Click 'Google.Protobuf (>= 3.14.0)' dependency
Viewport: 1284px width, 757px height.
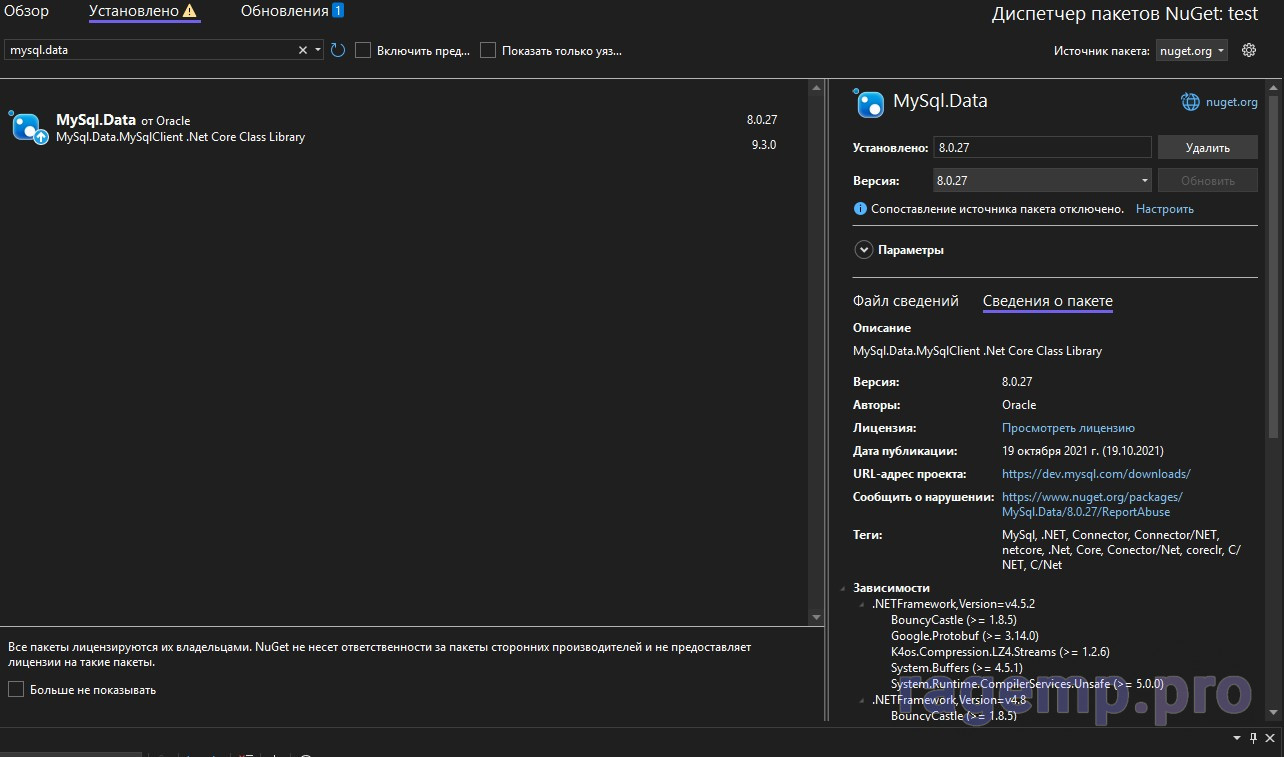[964, 636]
